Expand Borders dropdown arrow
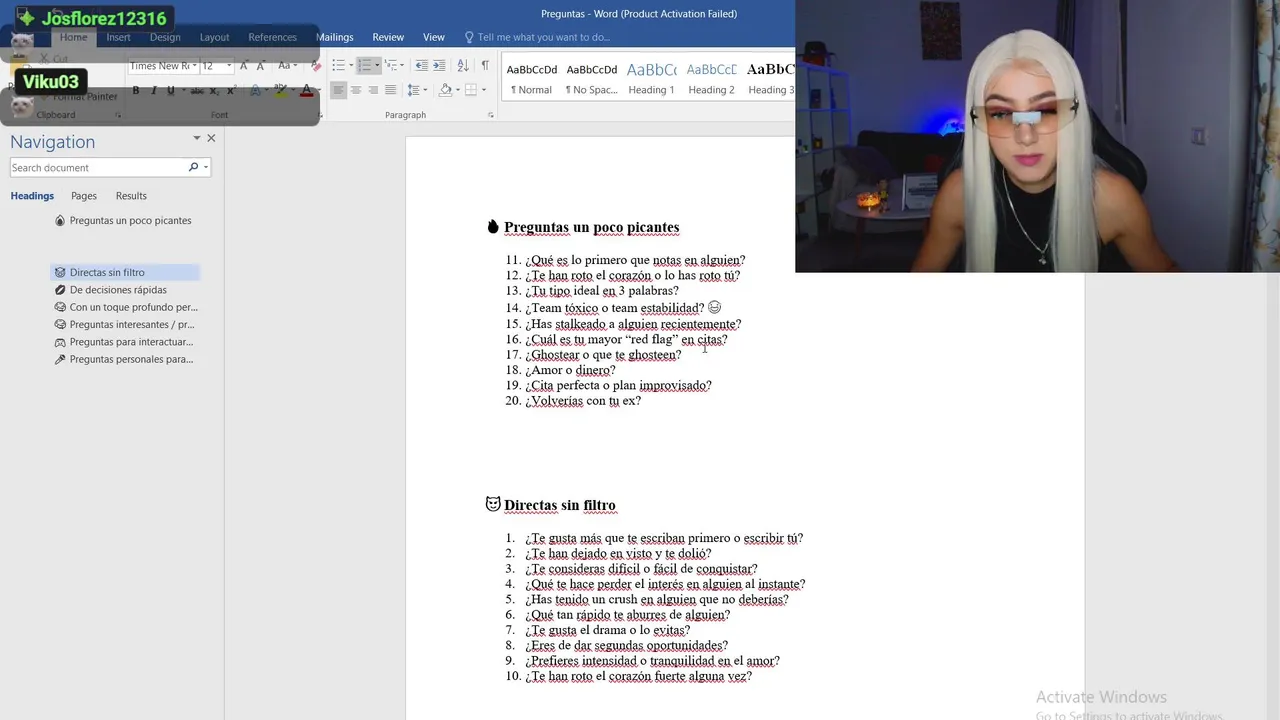Screen dimensions: 1280x720 [484, 90]
